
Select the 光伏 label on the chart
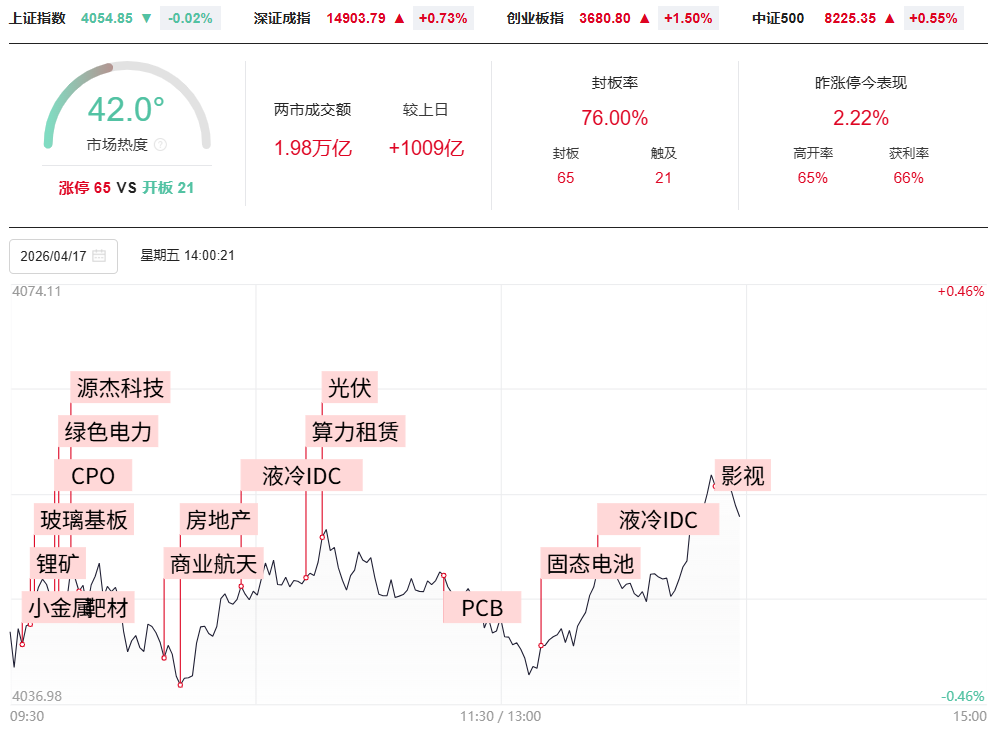349,387
